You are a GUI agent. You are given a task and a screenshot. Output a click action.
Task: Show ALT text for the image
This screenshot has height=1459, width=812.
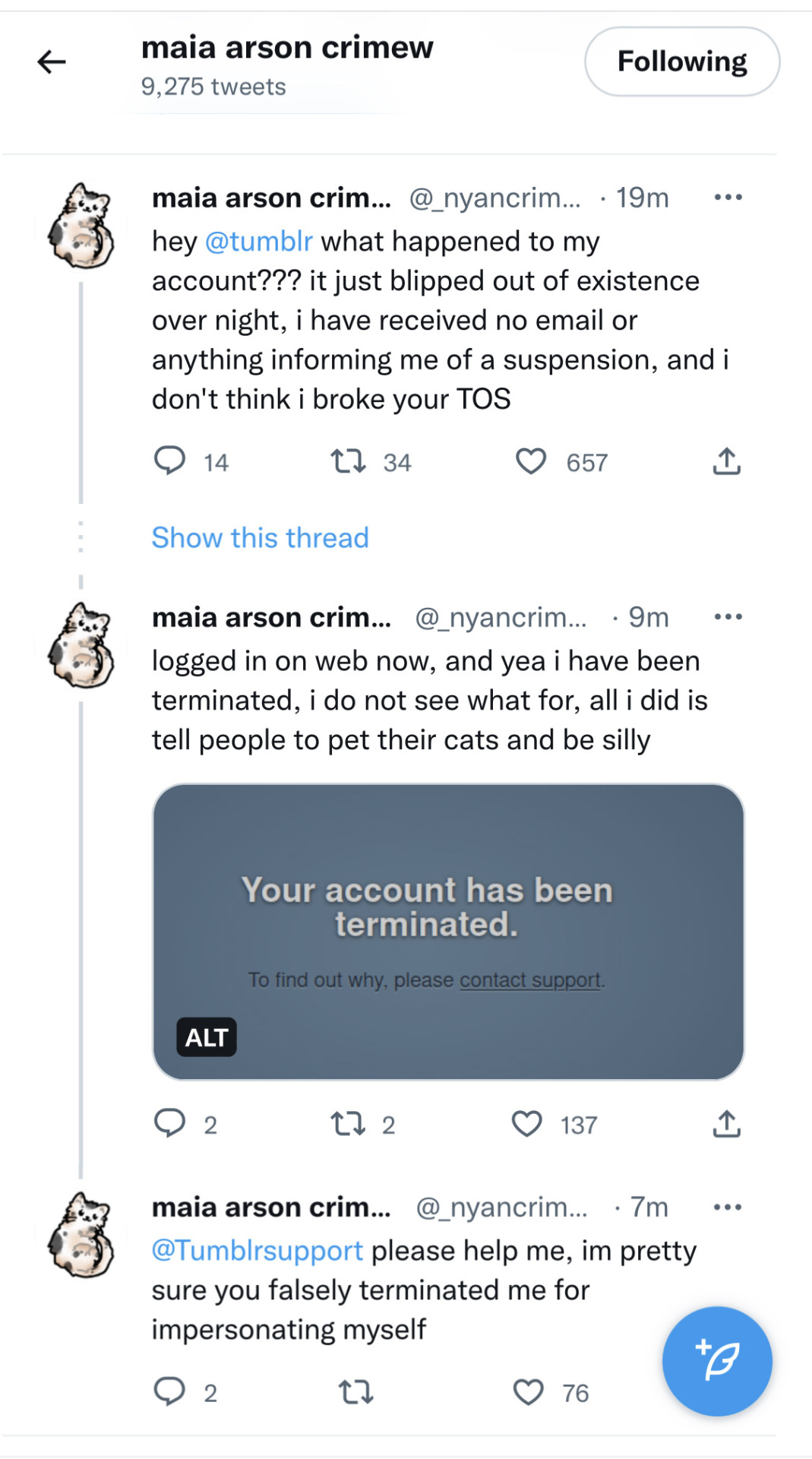point(207,1037)
